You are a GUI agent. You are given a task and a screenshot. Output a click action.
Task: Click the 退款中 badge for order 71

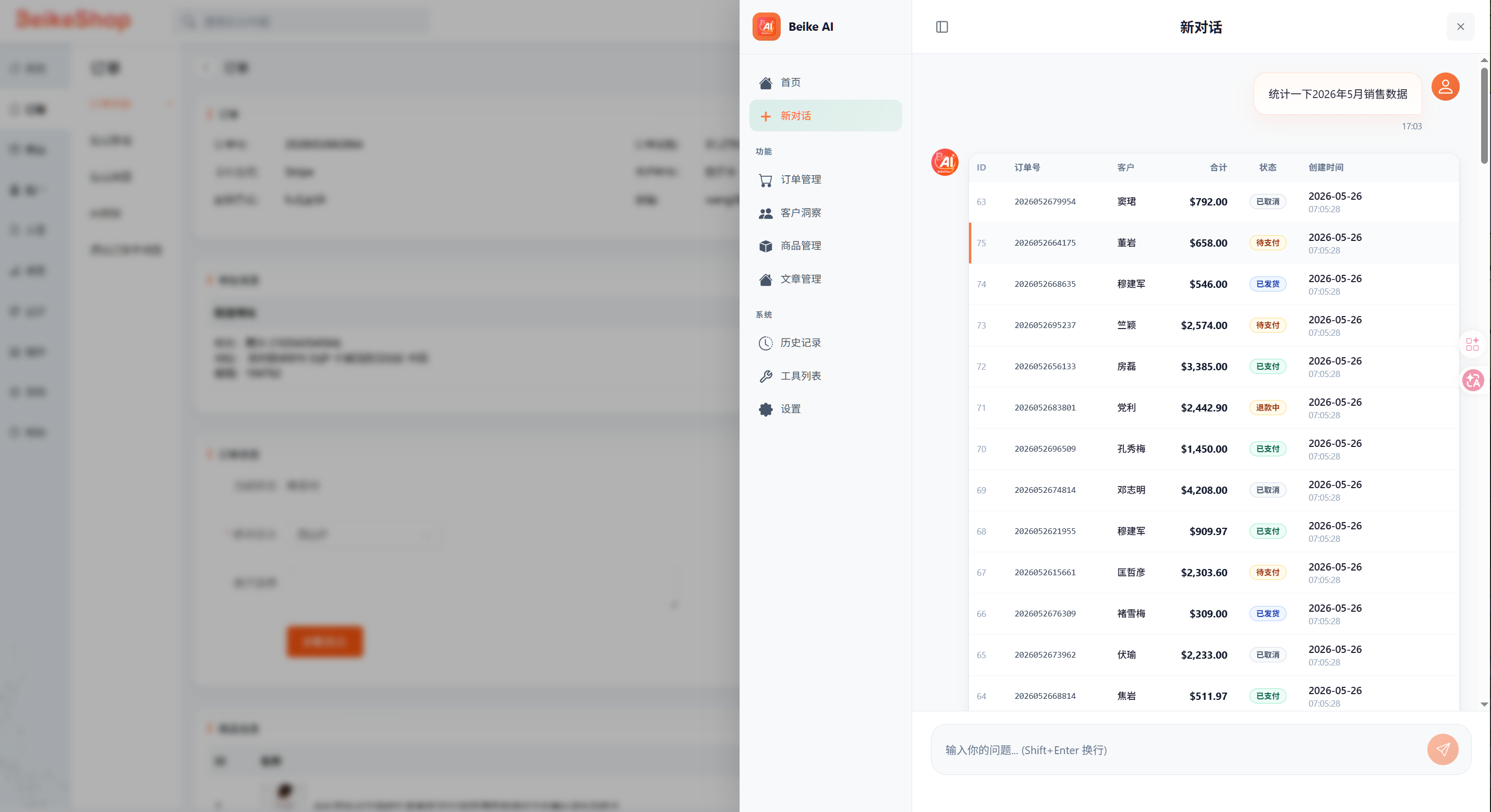(1268, 407)
